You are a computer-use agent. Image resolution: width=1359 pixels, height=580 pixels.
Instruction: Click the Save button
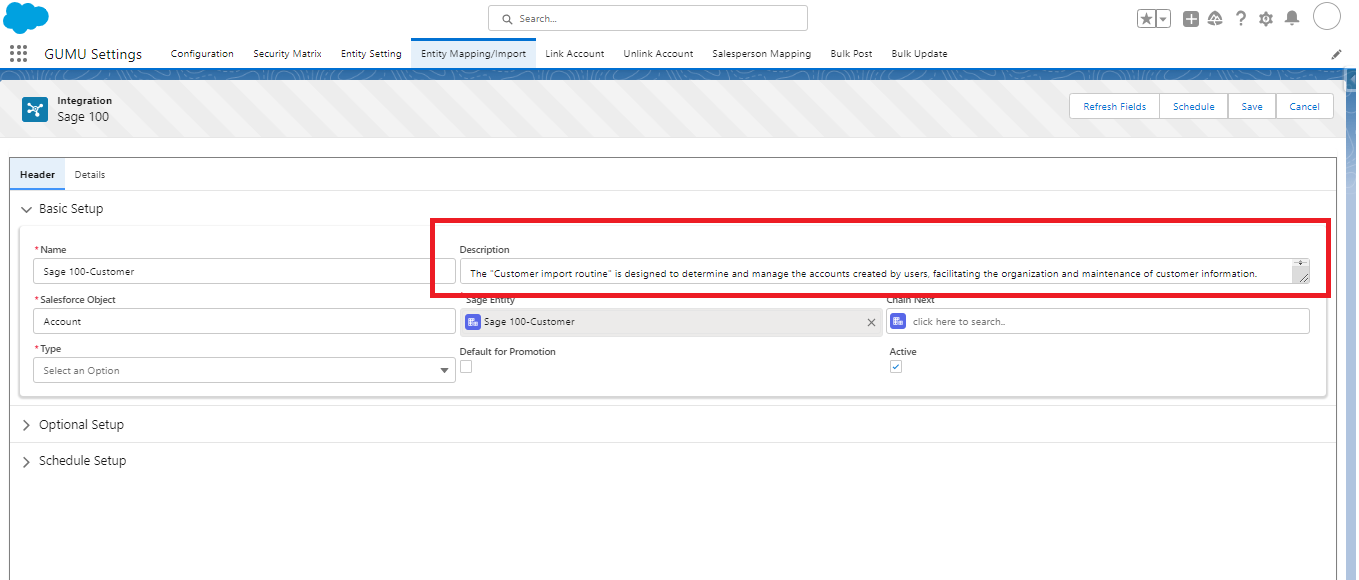click(x=1252, y=107)
